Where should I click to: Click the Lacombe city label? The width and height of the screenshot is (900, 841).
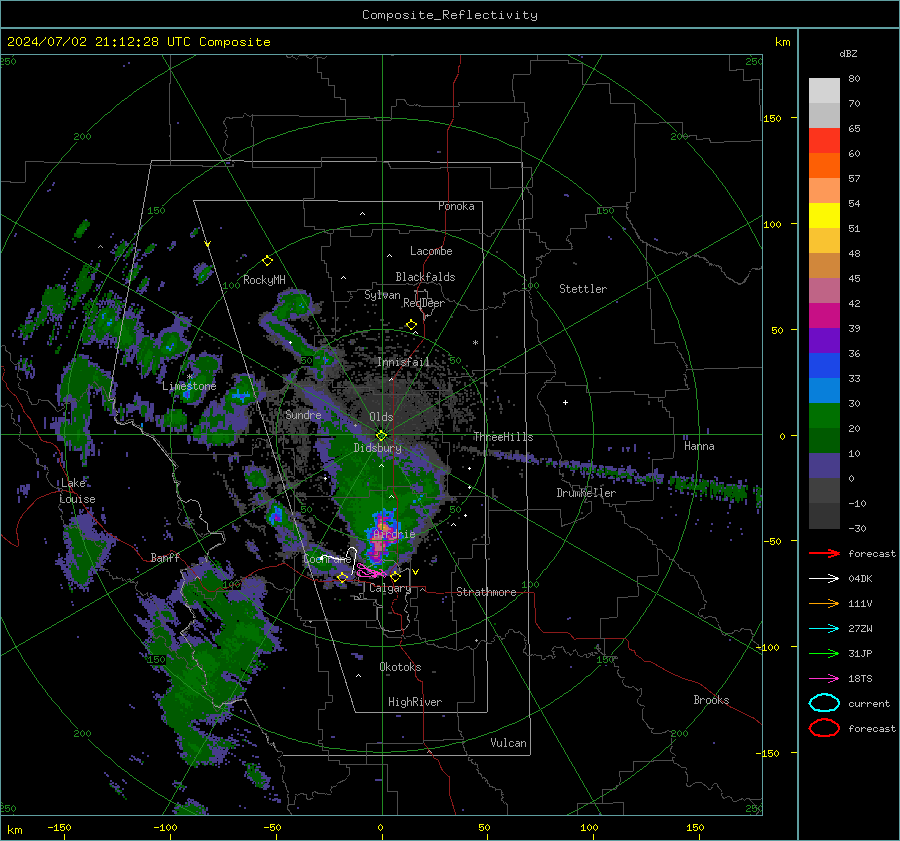[x=431, y=251]
